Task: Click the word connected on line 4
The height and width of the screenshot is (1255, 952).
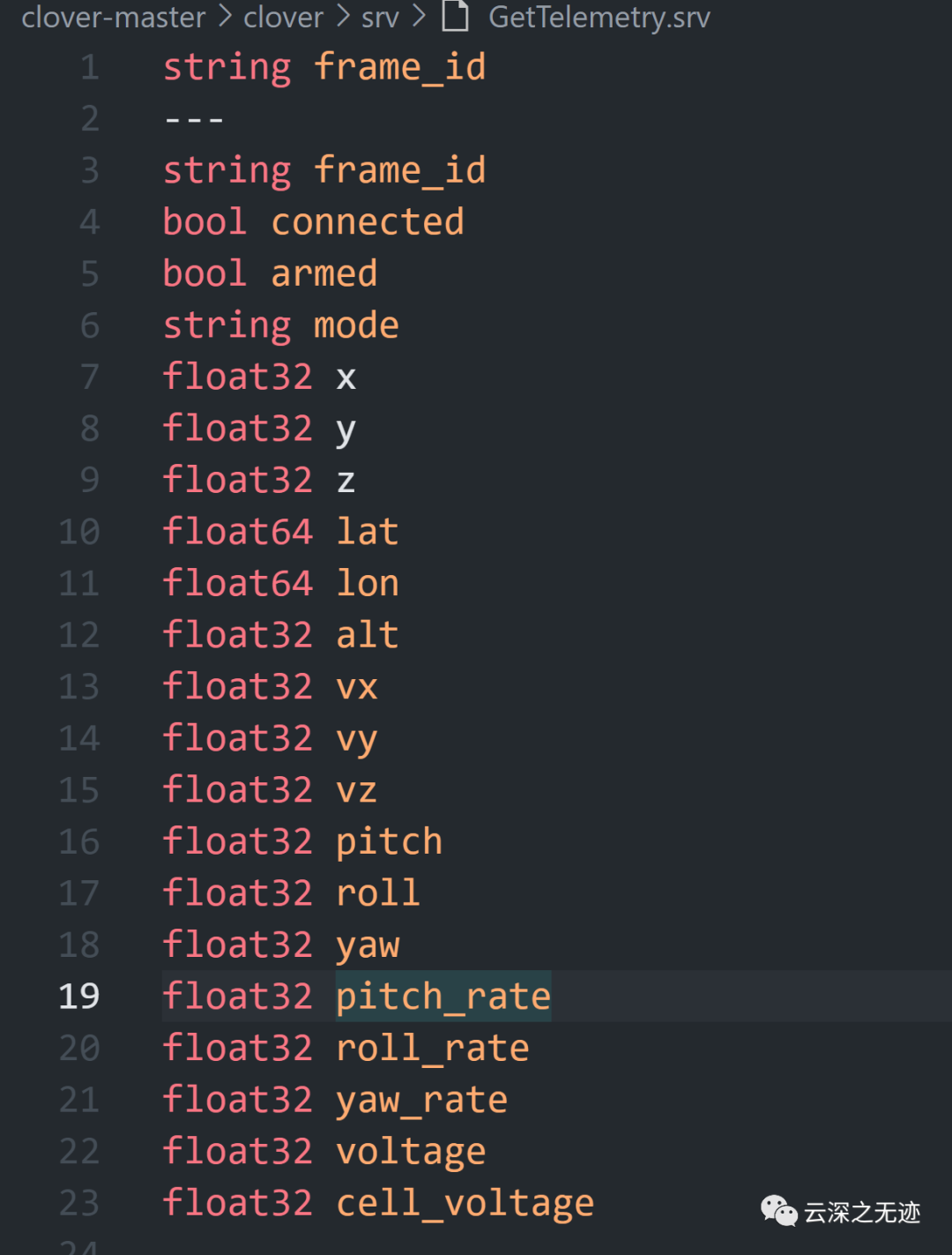Action: [367, 222]
